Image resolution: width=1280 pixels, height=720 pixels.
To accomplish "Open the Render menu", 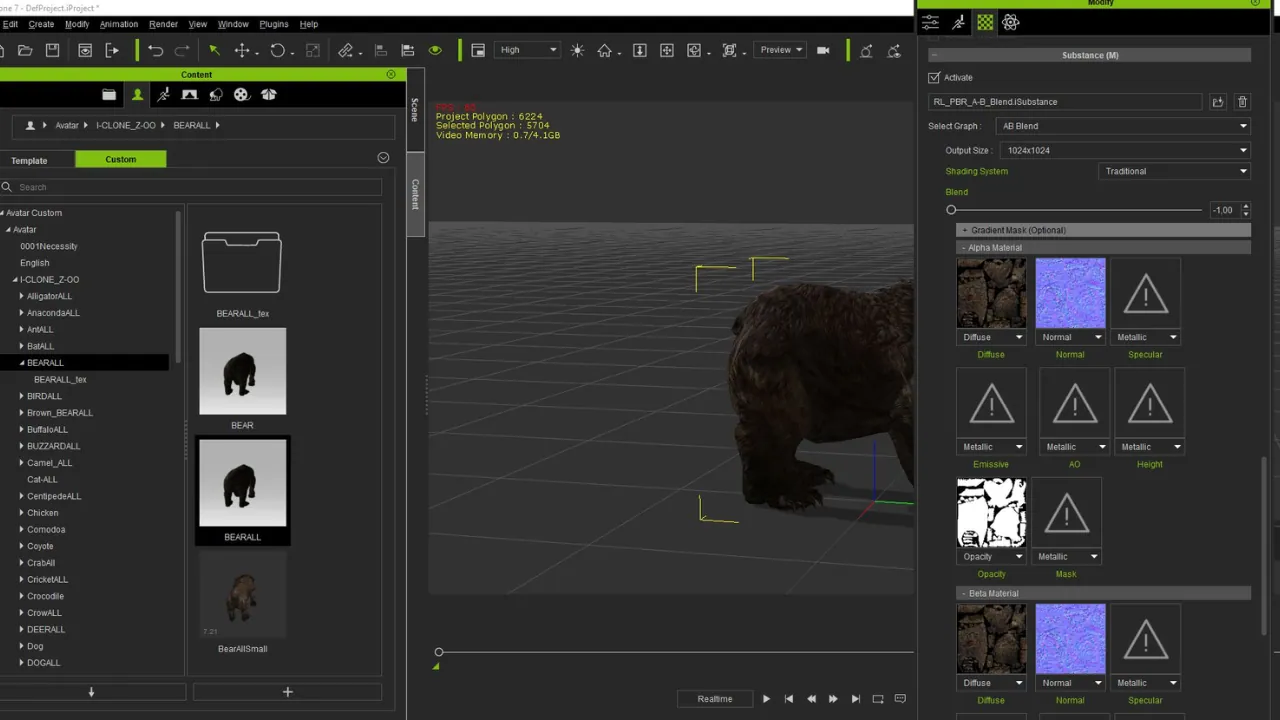I will point(163,24).
